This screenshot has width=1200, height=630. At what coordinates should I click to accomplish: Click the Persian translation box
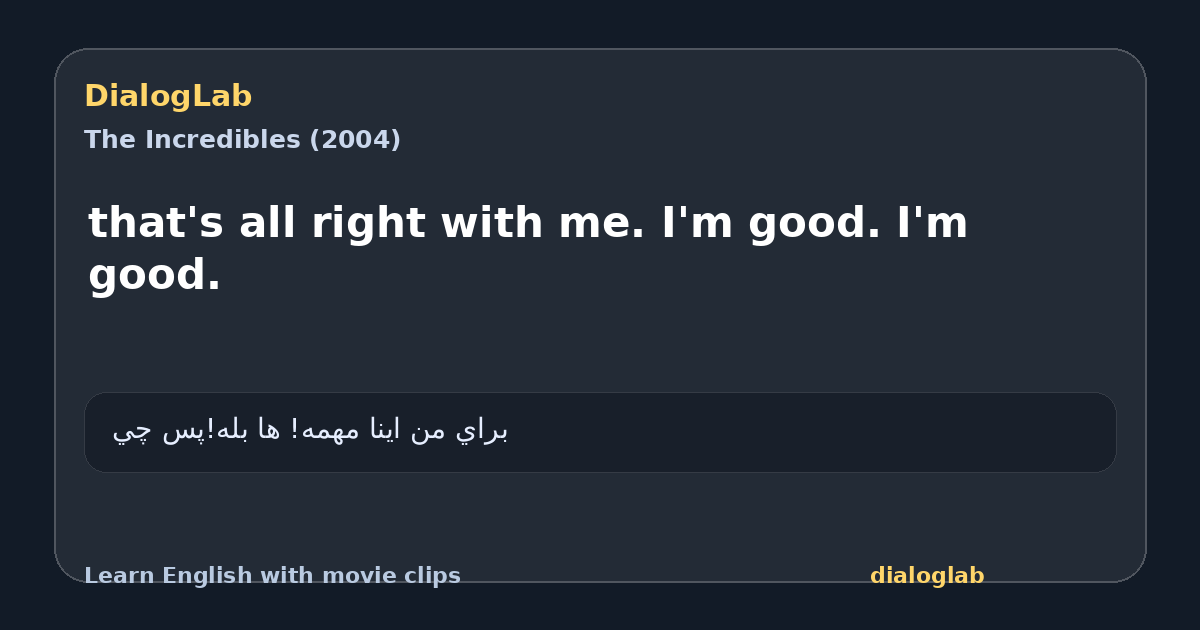[x=600, y=432]
